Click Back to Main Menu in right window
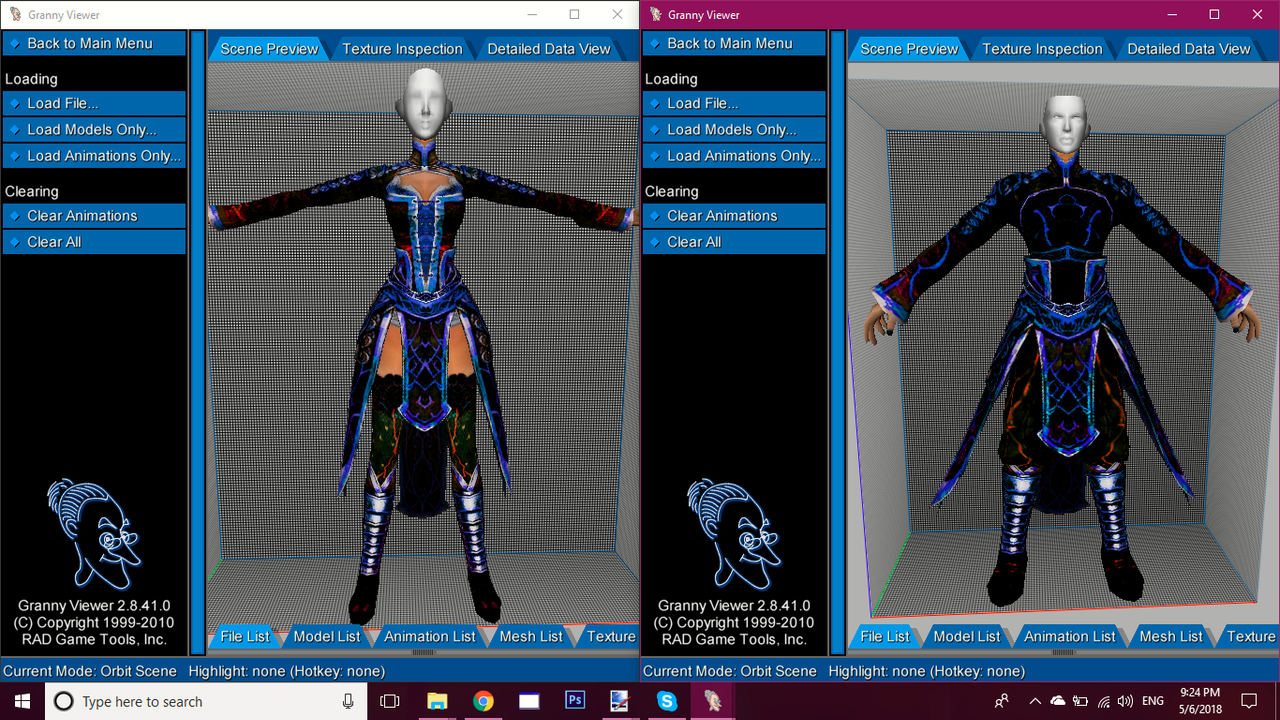The width and height of the screenshot is (1280, 720). [x=734, y=43]
